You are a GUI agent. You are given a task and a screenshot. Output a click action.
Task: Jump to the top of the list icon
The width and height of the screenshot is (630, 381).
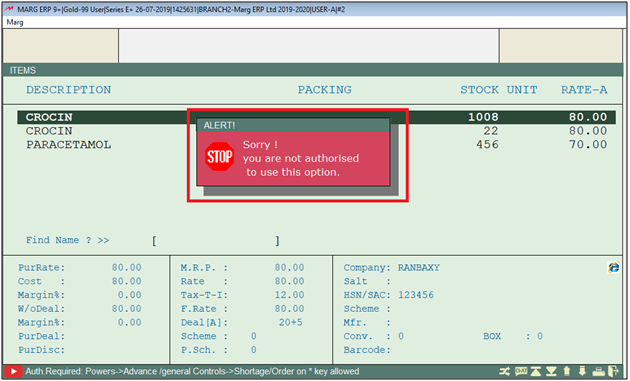click(536, 371)
